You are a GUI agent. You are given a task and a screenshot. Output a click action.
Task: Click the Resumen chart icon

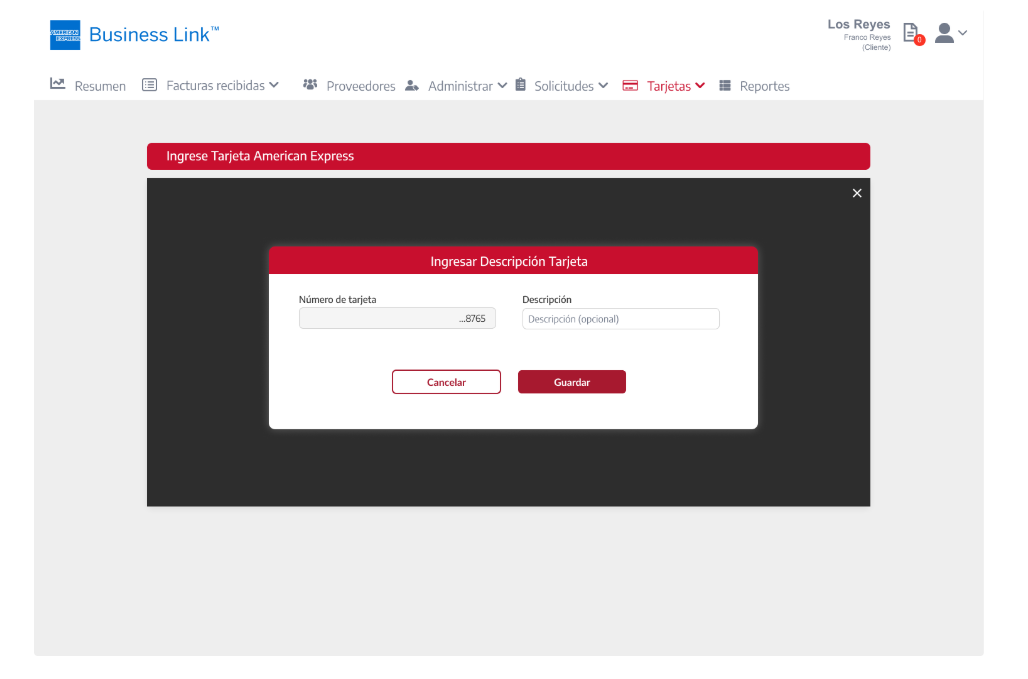[58, 85]
